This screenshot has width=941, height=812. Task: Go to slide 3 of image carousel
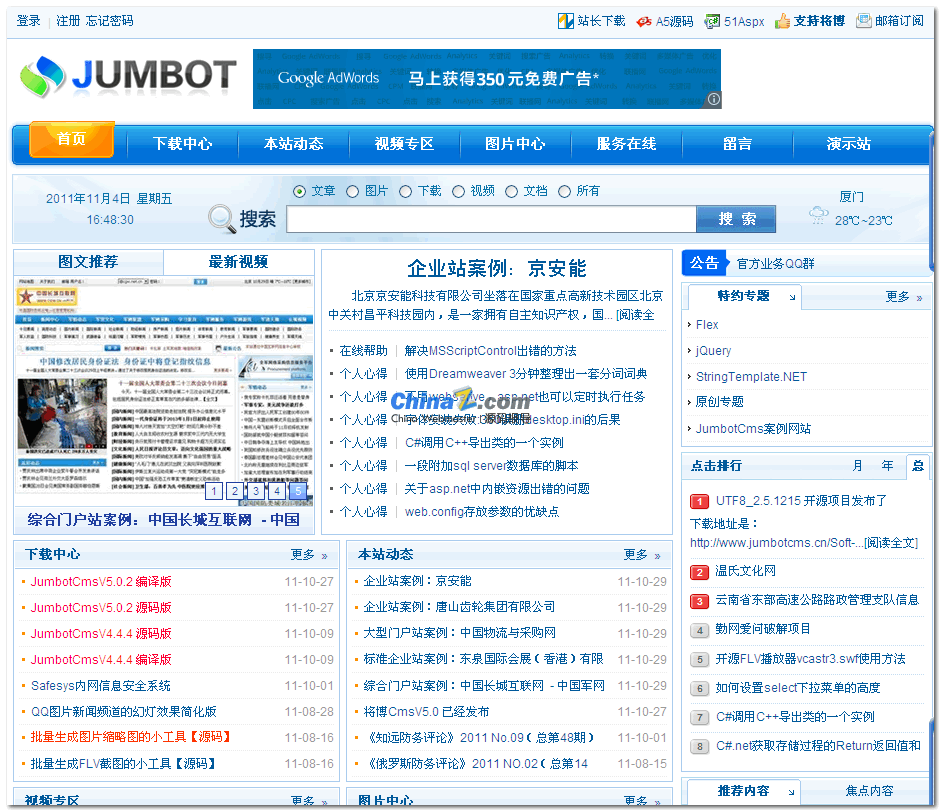[x=256, y=491]
